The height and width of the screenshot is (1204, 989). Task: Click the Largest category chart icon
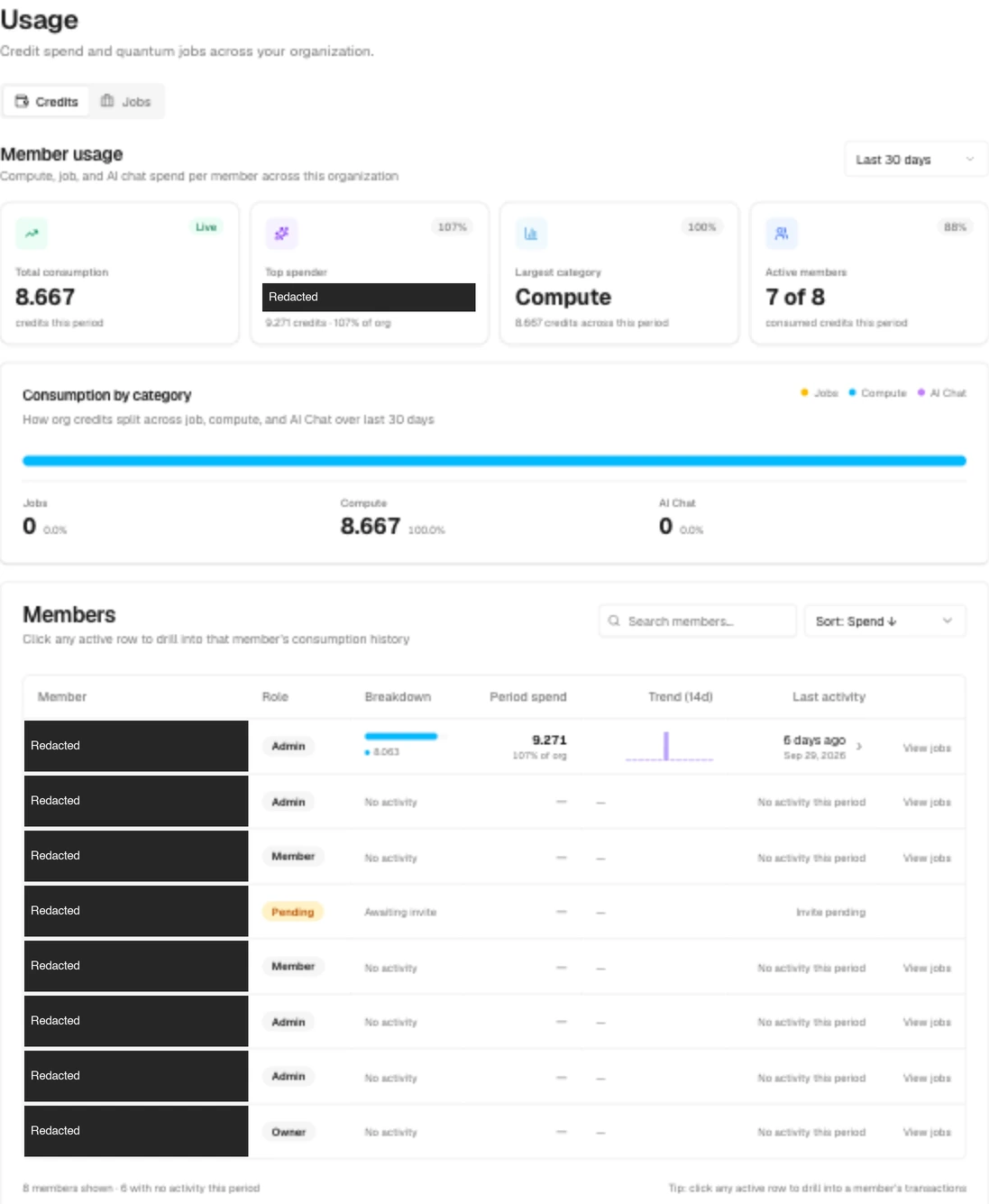[x=531, y=234]
